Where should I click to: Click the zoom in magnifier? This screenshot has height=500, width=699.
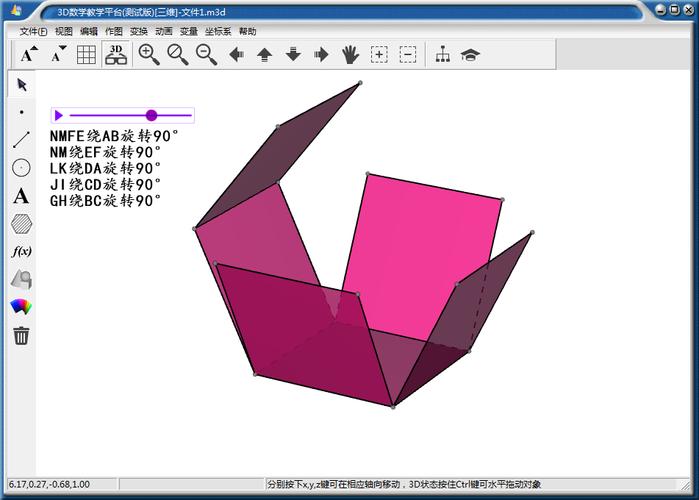coord(149,55)
